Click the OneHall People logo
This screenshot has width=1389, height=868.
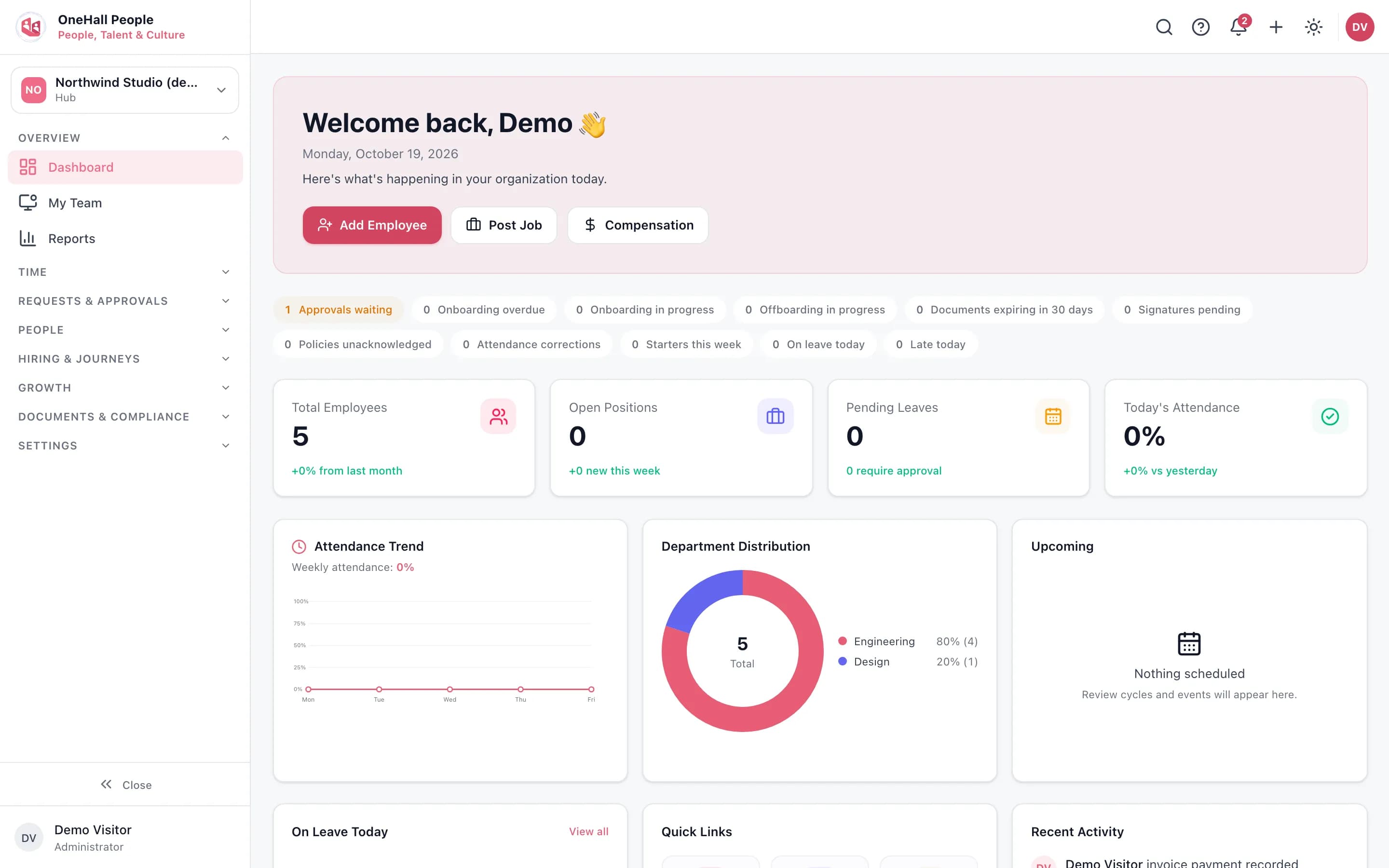pos(31,27)
